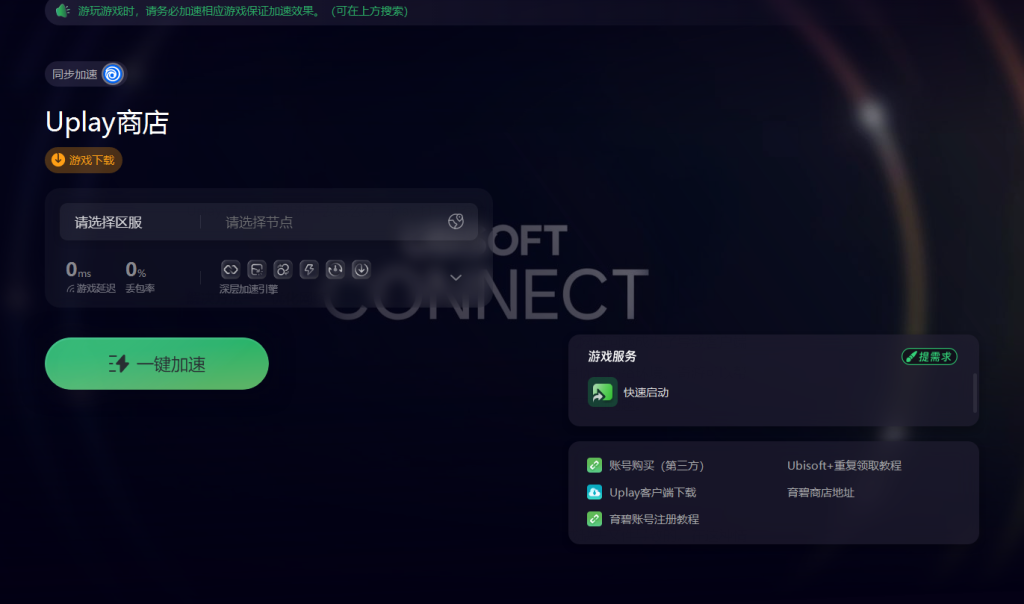Click the game services panel scrollbar

pyautogui.click(x=974, y=393)
